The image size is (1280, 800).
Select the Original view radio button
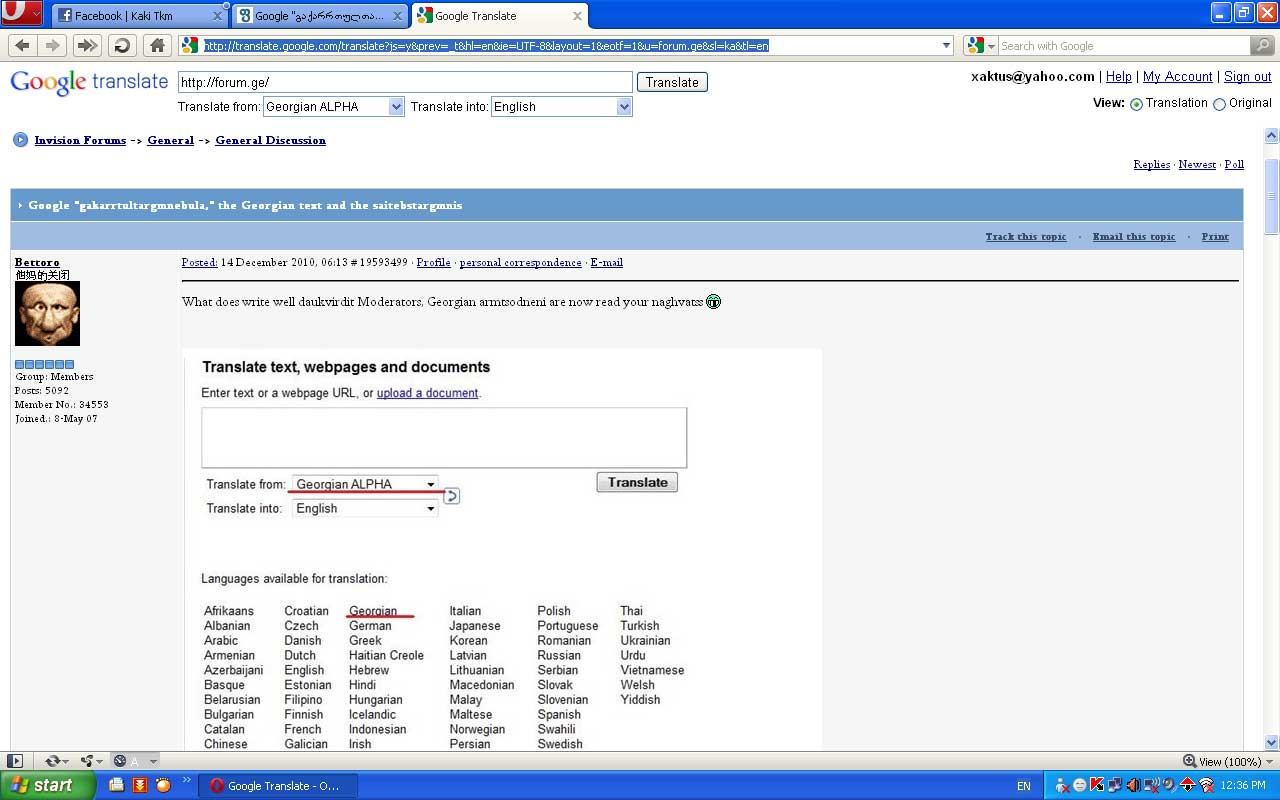1219,104
